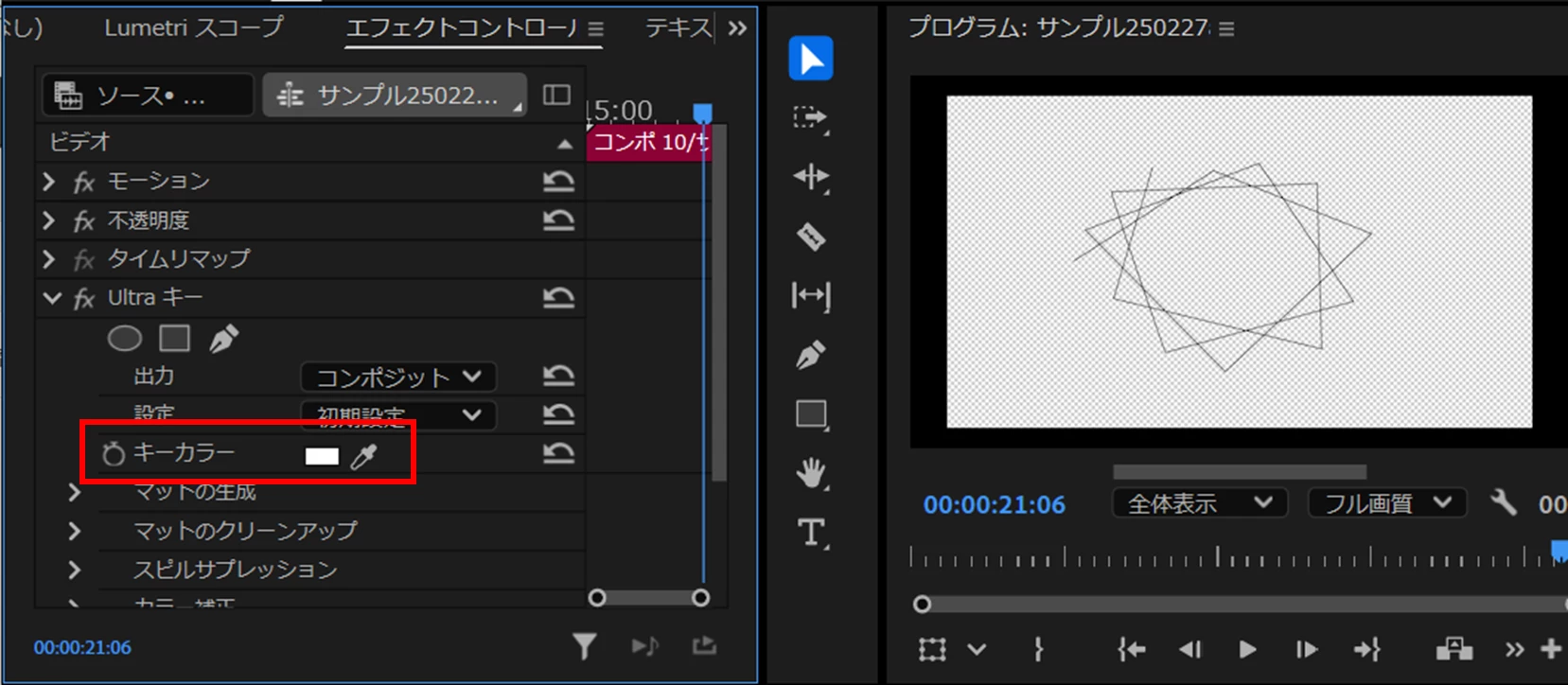Pick key color with eyedropper
The width and height of the screenshot is (1568, 685).
[364, 456]
